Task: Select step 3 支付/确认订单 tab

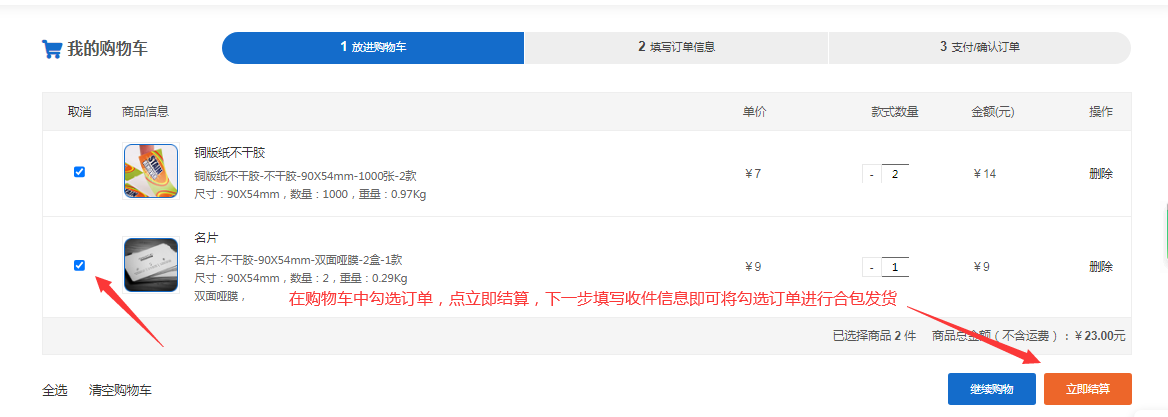Action: coord(979,47)
